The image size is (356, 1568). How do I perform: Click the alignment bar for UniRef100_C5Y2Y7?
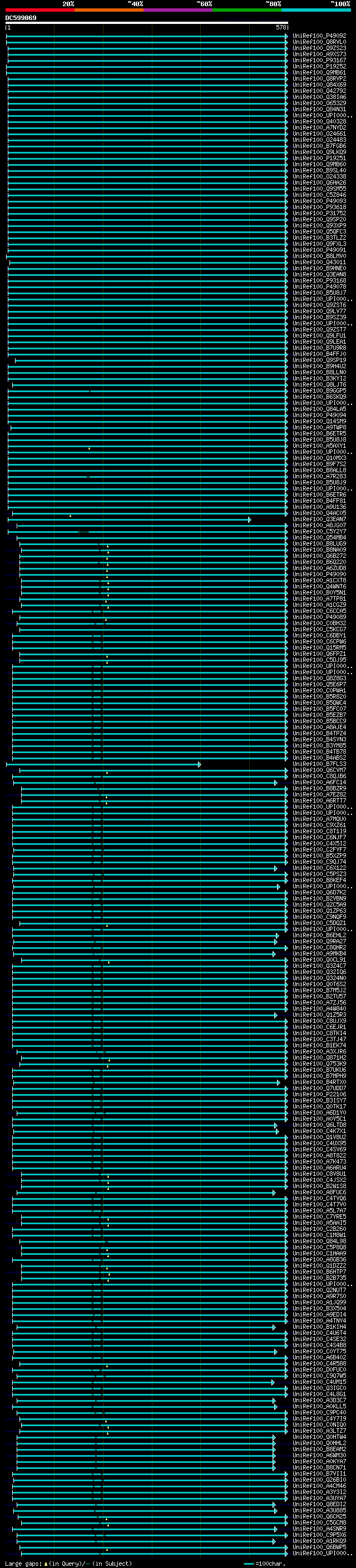tap(148, 531)
